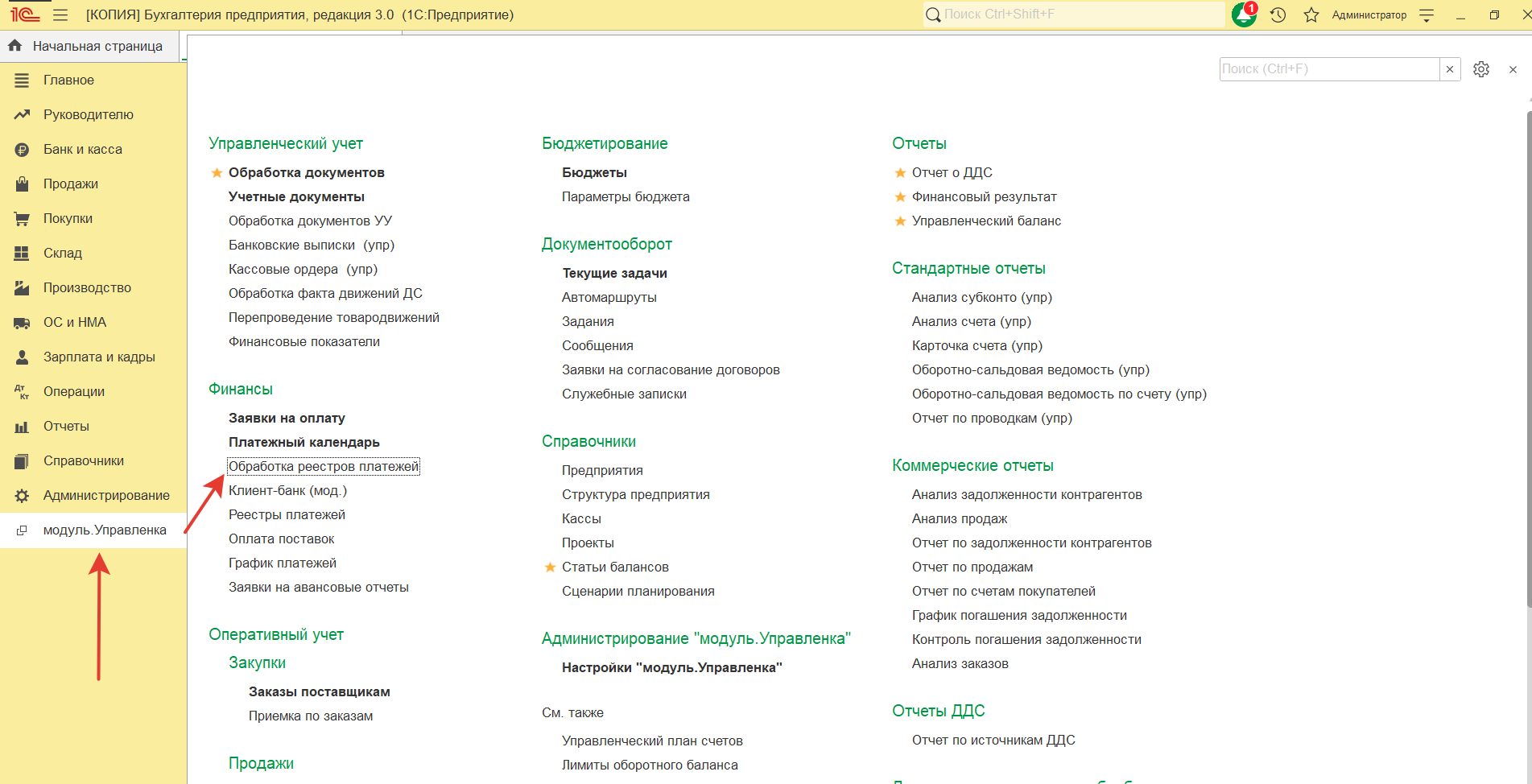Click the Операции Дт/Кт icon
The height and width of the screenshot is (784, 1532).
tap(22, 392)
